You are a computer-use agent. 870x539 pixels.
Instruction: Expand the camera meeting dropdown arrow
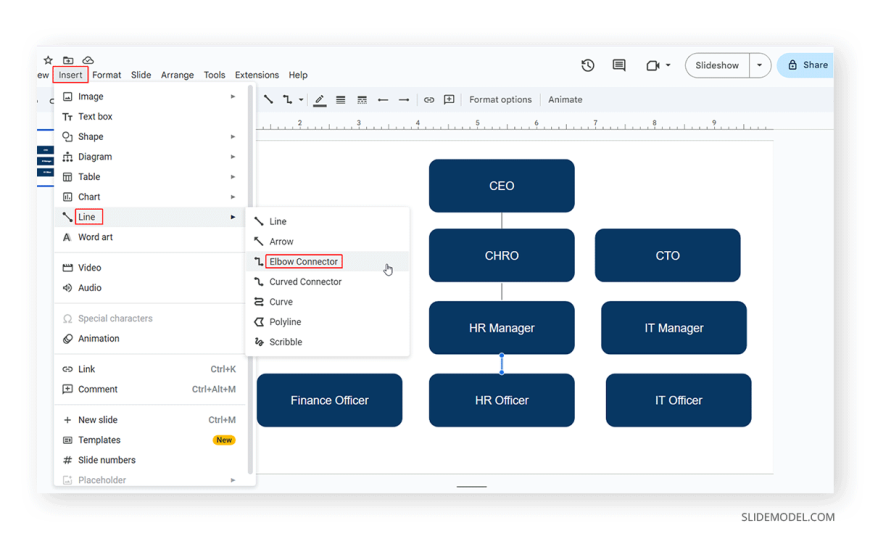pos(668,66)
